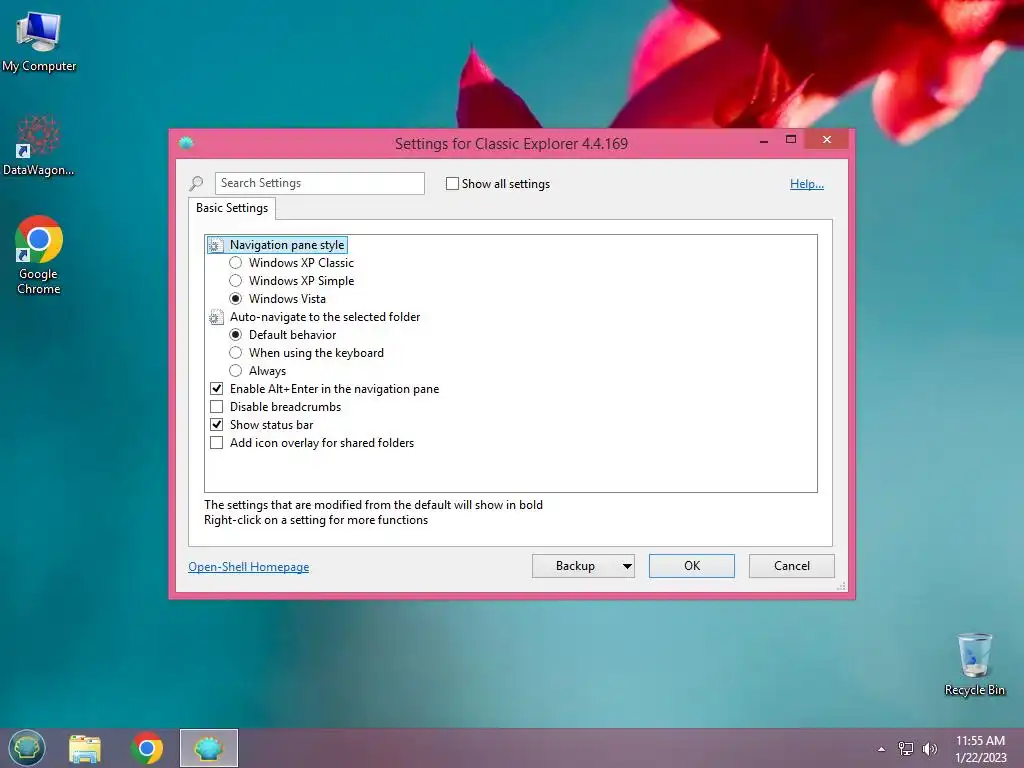1024x768 pixels.
Task: Click the Backup button
Action: pos(575,566)
